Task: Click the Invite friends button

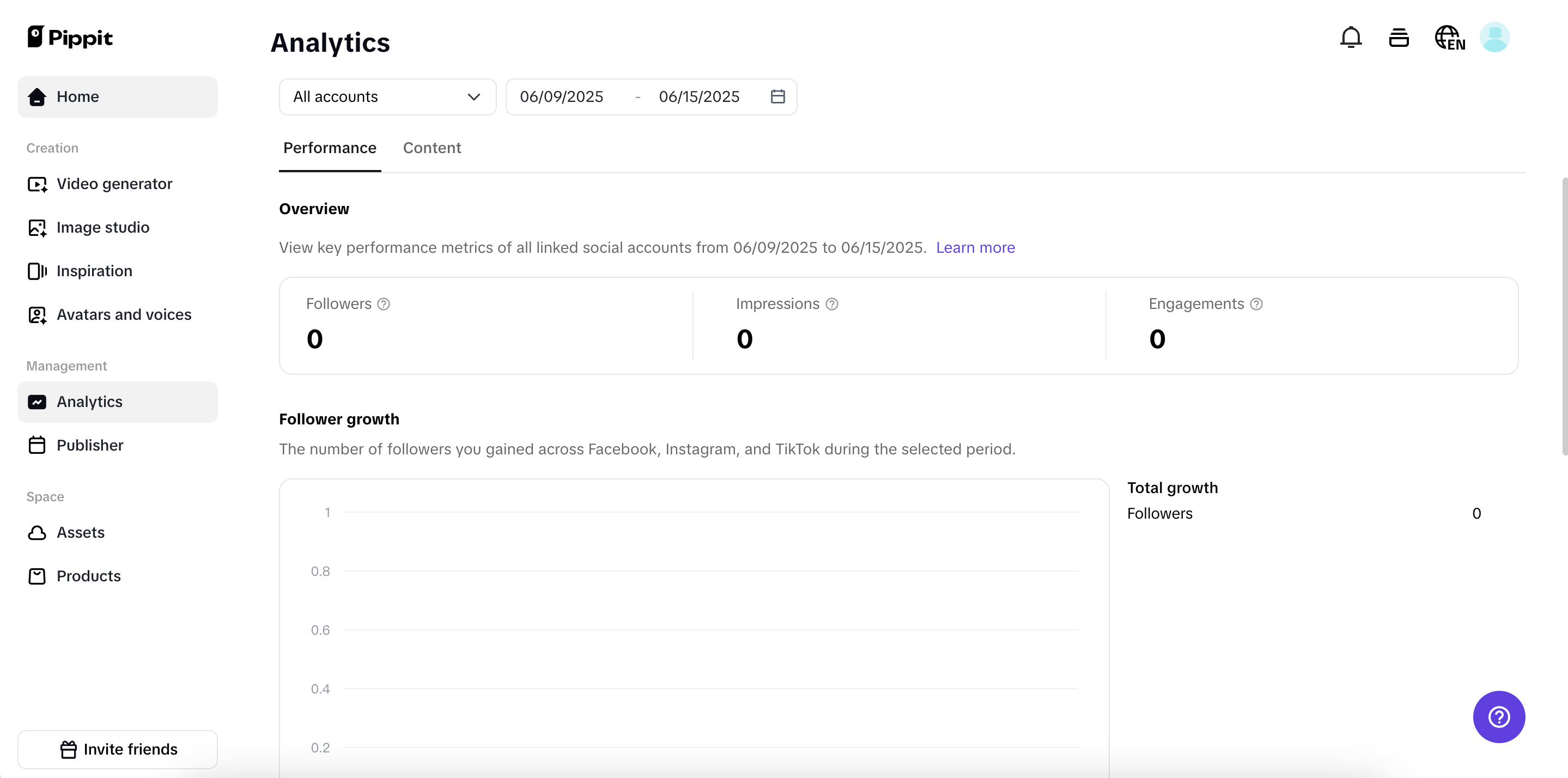Action: (118, 749)
